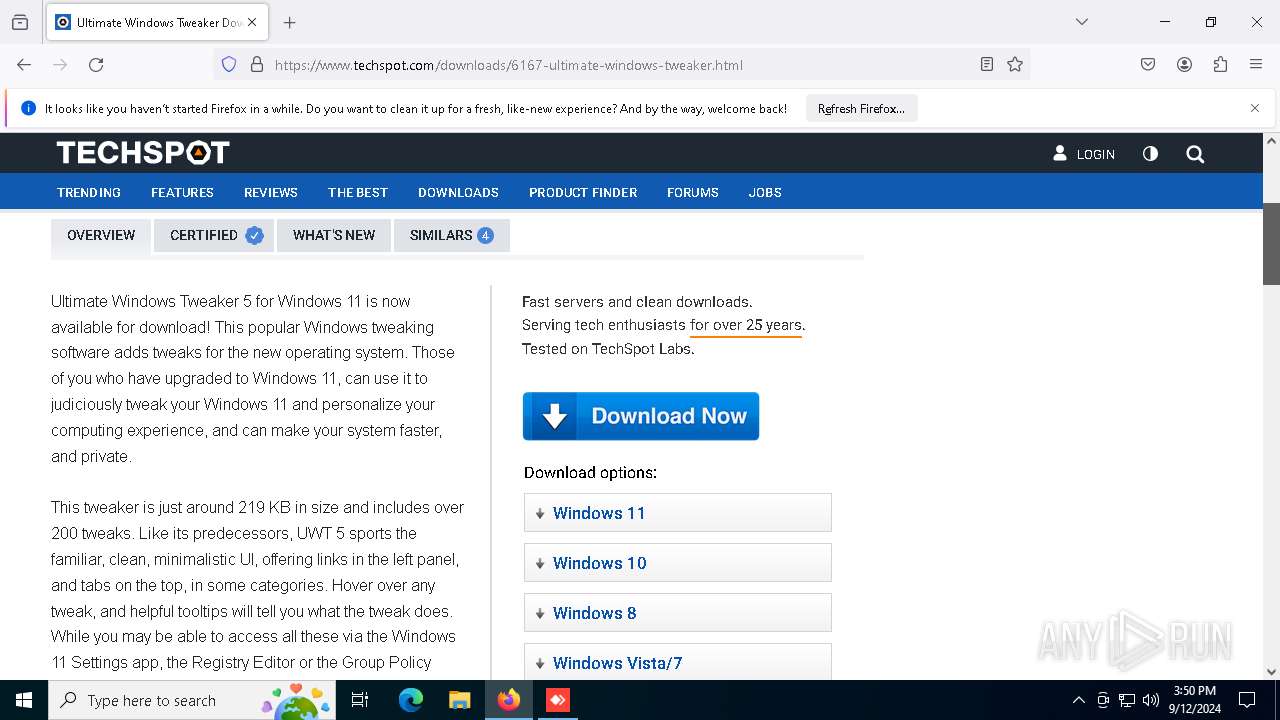Open the PRODUCT FINDER menu
This screenshot has height=720, width=1280.
[x=583, y=192]
